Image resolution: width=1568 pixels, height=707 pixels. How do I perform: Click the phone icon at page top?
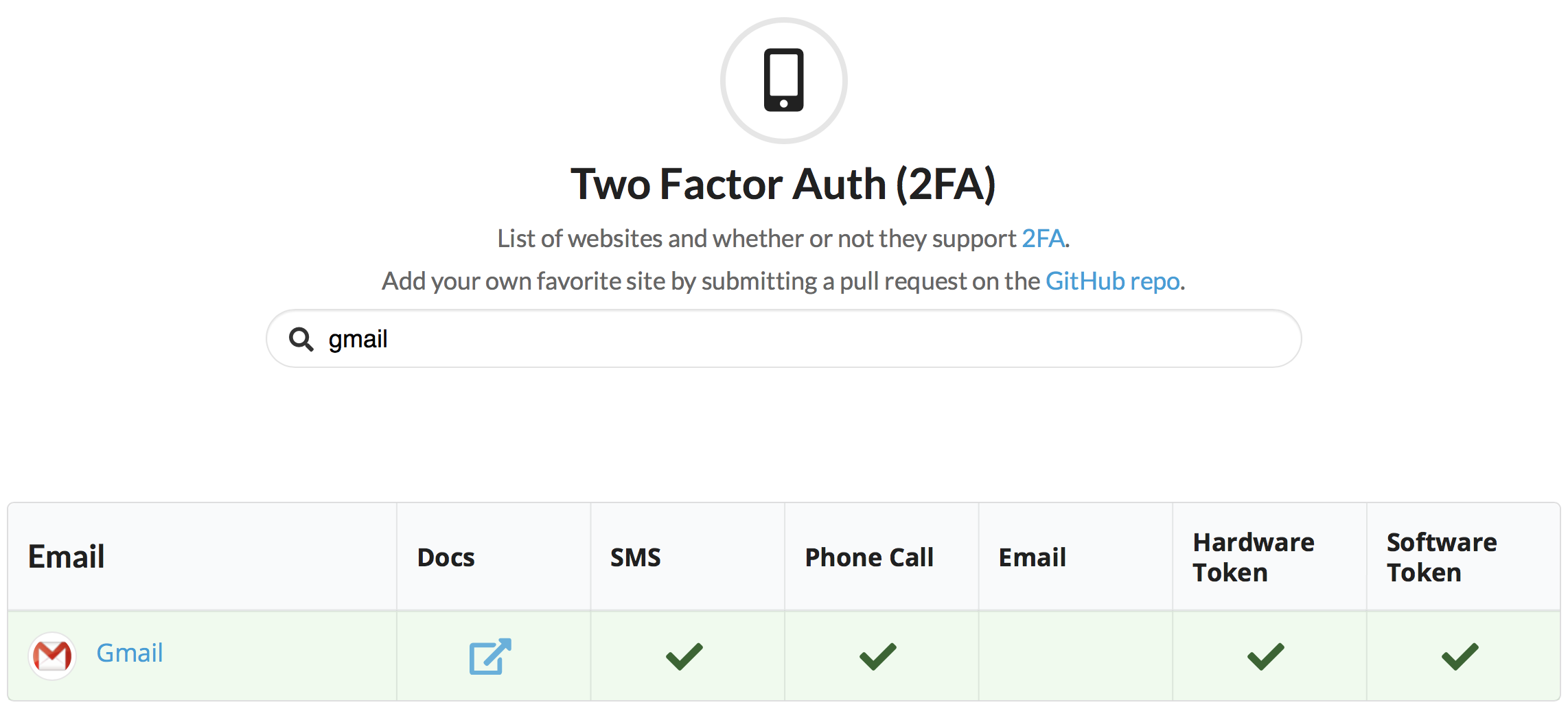[783, 80]
